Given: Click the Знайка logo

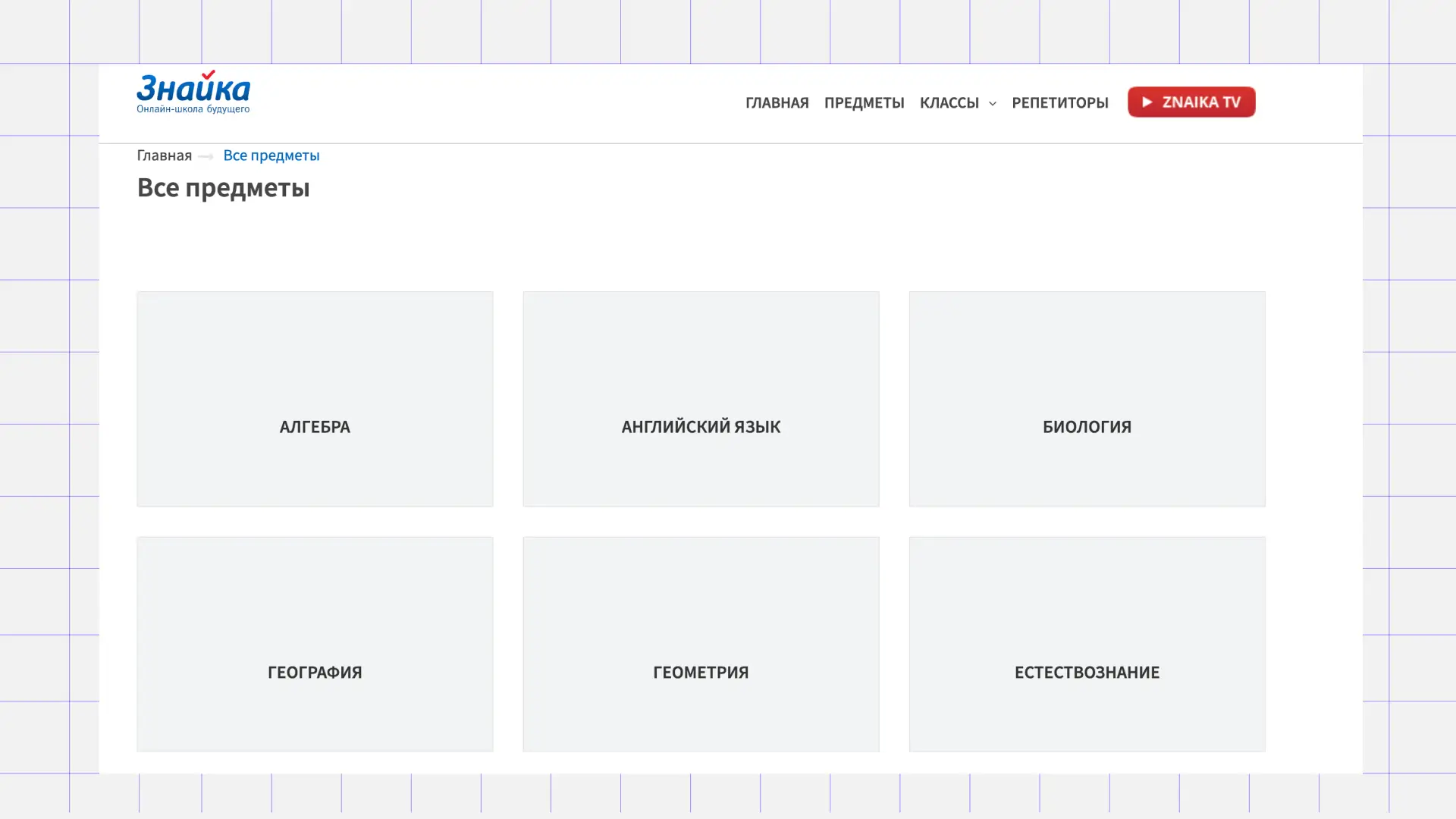Looking at the screenshot, I should click(x=193, y=89).
